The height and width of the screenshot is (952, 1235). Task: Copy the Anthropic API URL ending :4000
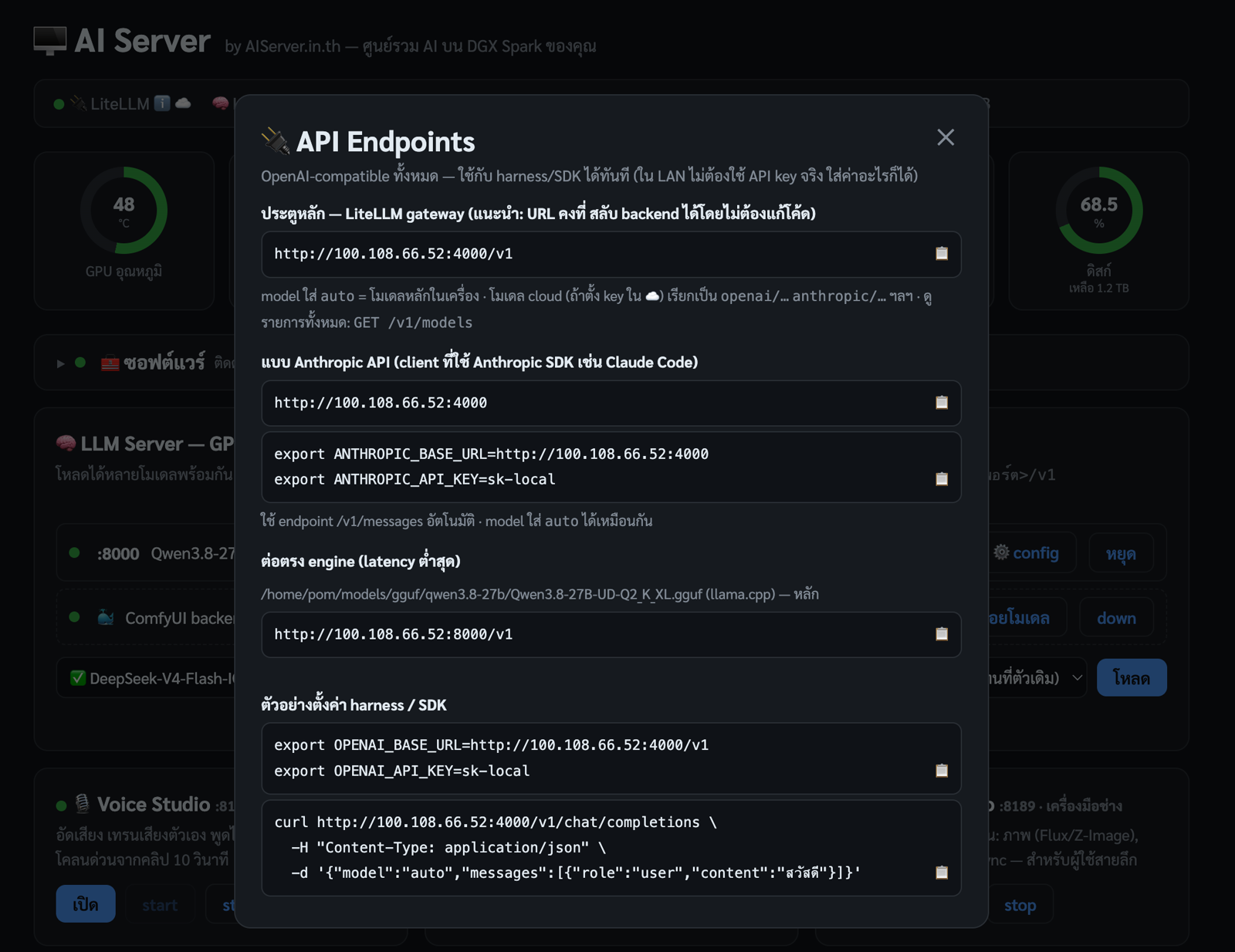pos(941,403)
